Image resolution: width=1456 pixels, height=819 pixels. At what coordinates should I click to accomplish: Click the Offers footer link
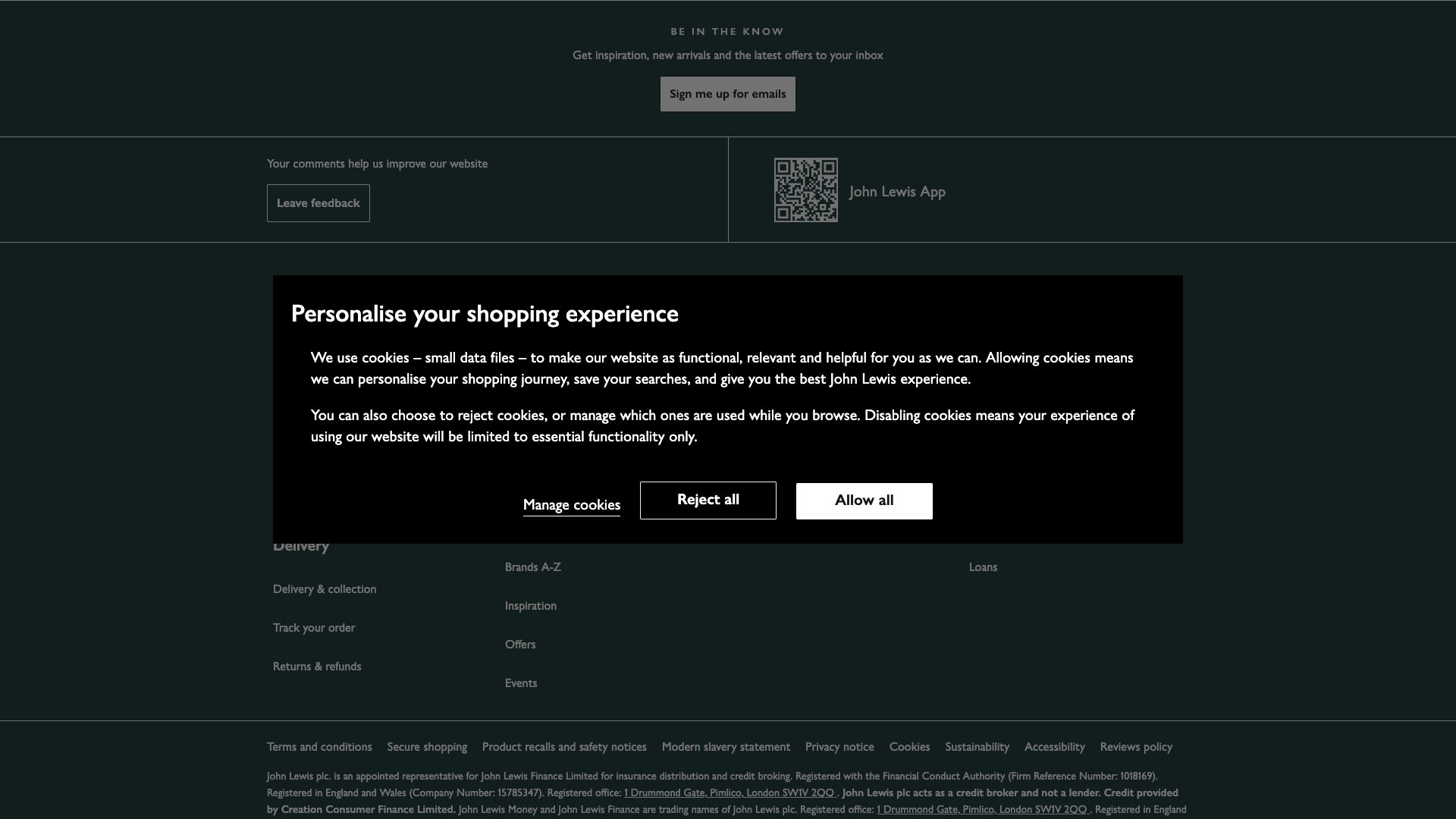point(519,645)
